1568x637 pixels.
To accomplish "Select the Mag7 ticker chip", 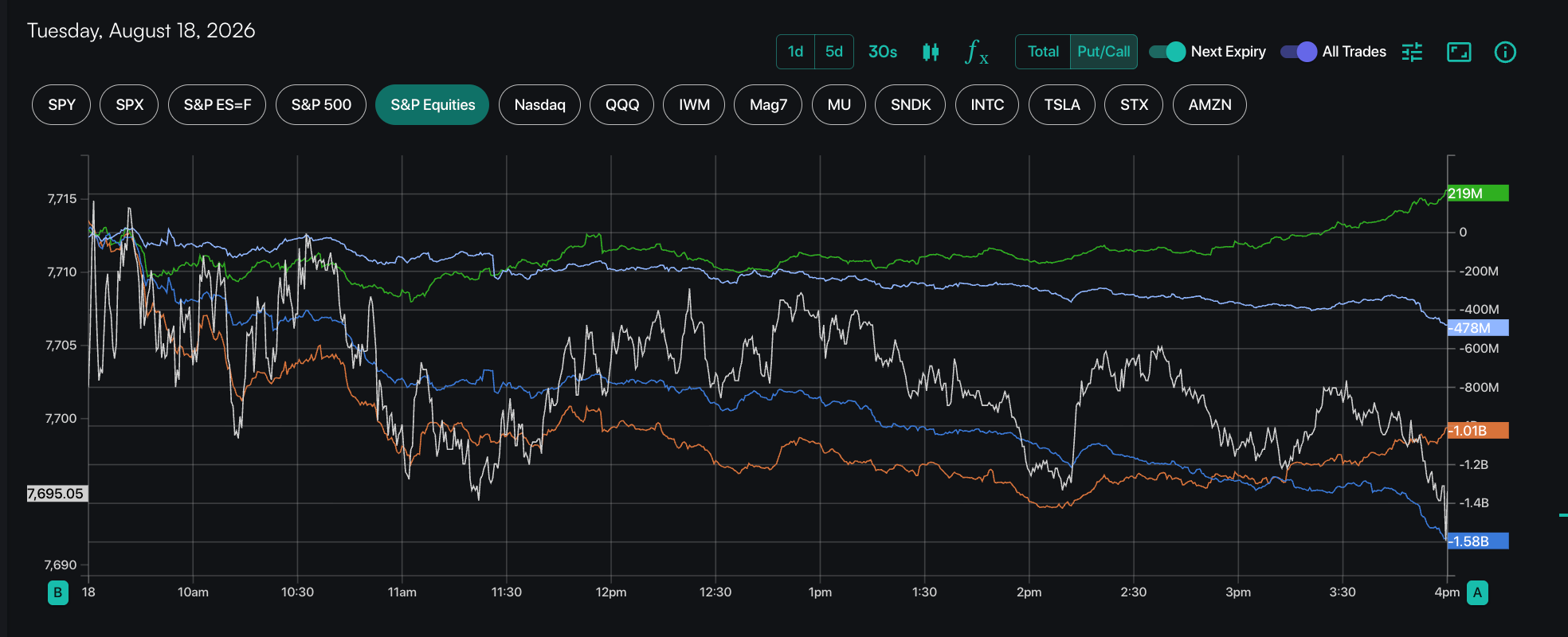I will pos(768,105).
